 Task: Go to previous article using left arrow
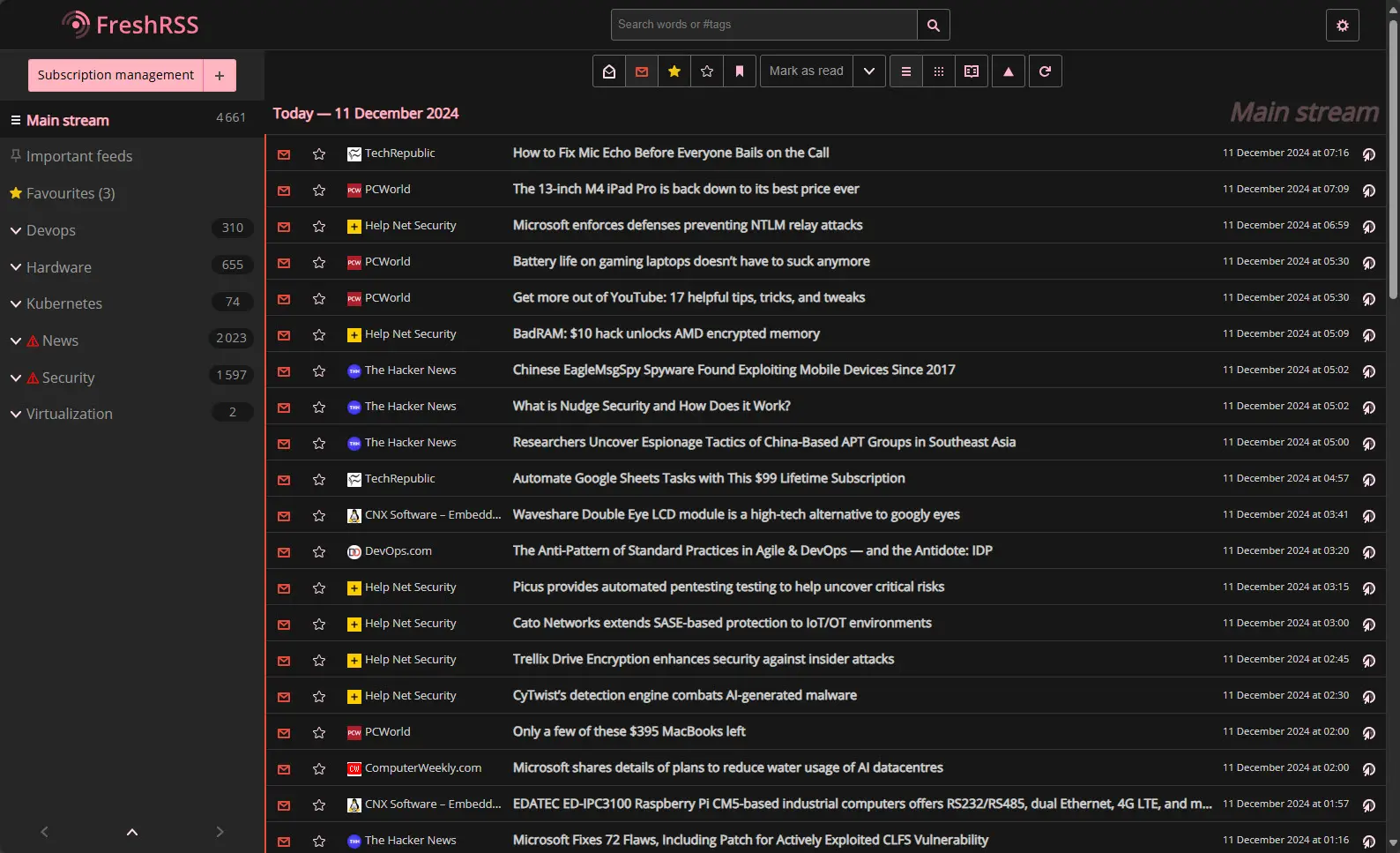pyautogui.click(x=44, y=832)
